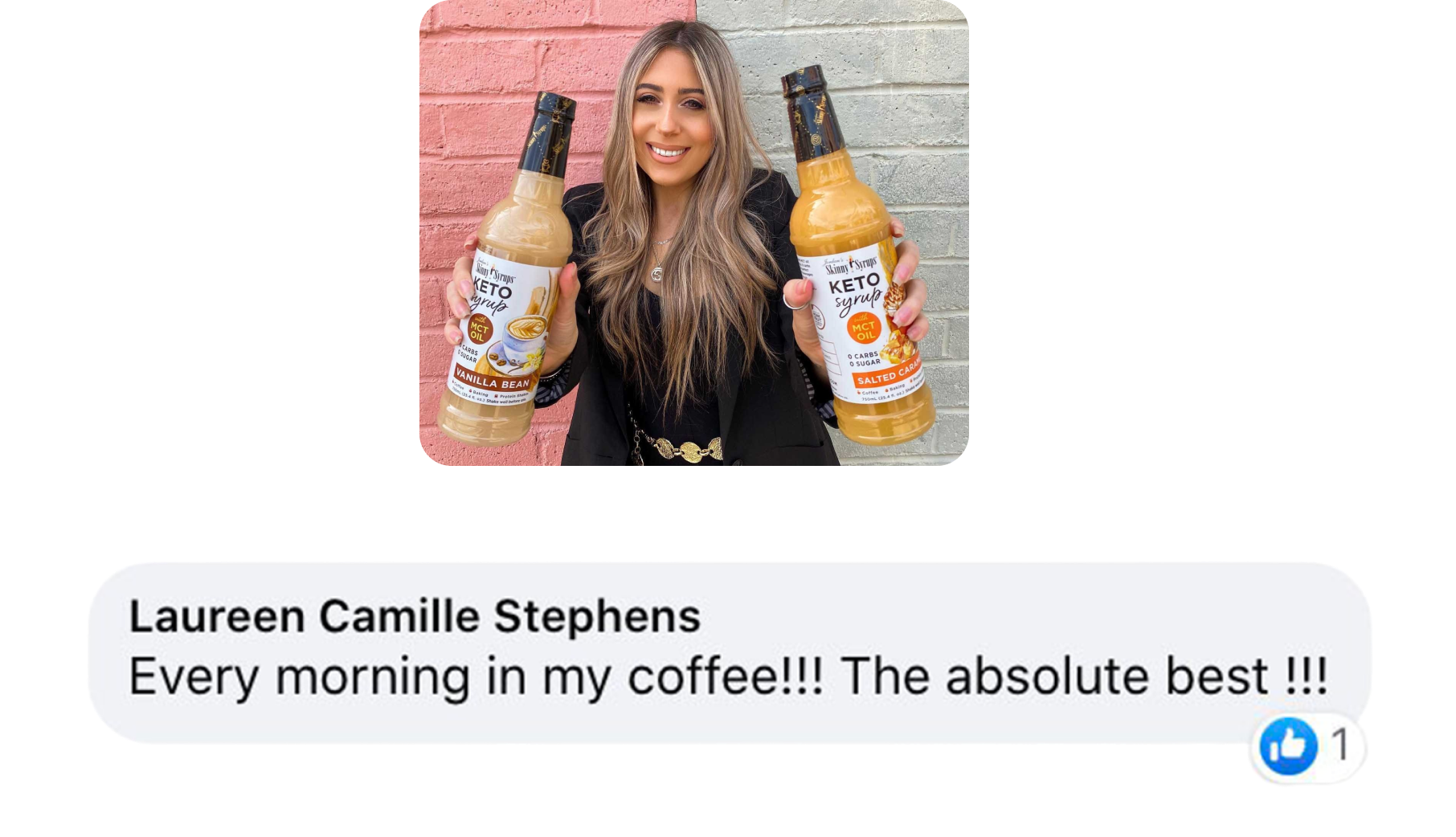
Task: Click the brown Vanilla Bean label banner
Action: (493, 379)
